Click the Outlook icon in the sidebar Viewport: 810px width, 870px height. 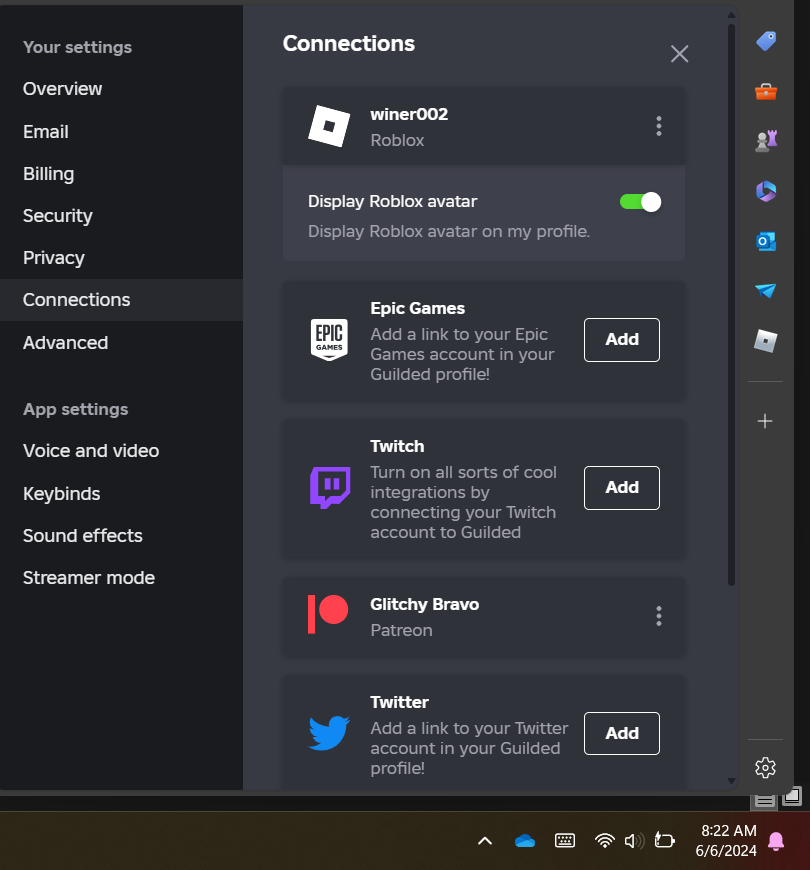tap(766, 241)
